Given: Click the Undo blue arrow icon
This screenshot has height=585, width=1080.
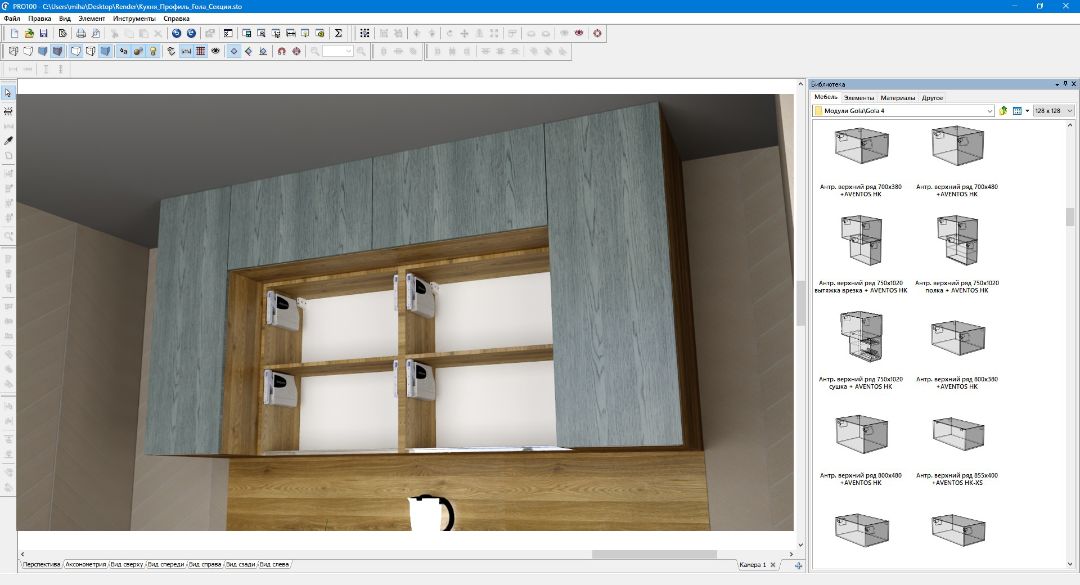Looking at the screenshot, I should click(x=176, y=33).
